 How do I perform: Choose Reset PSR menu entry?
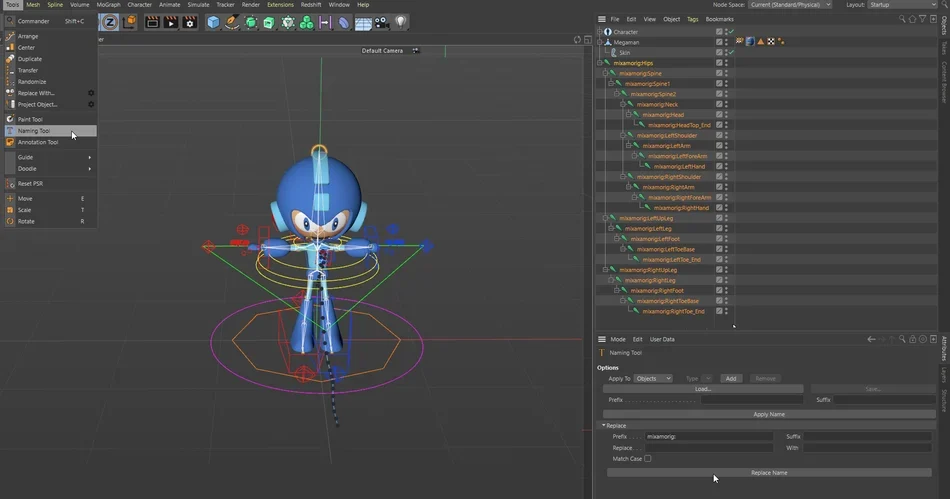click(50, 183)
